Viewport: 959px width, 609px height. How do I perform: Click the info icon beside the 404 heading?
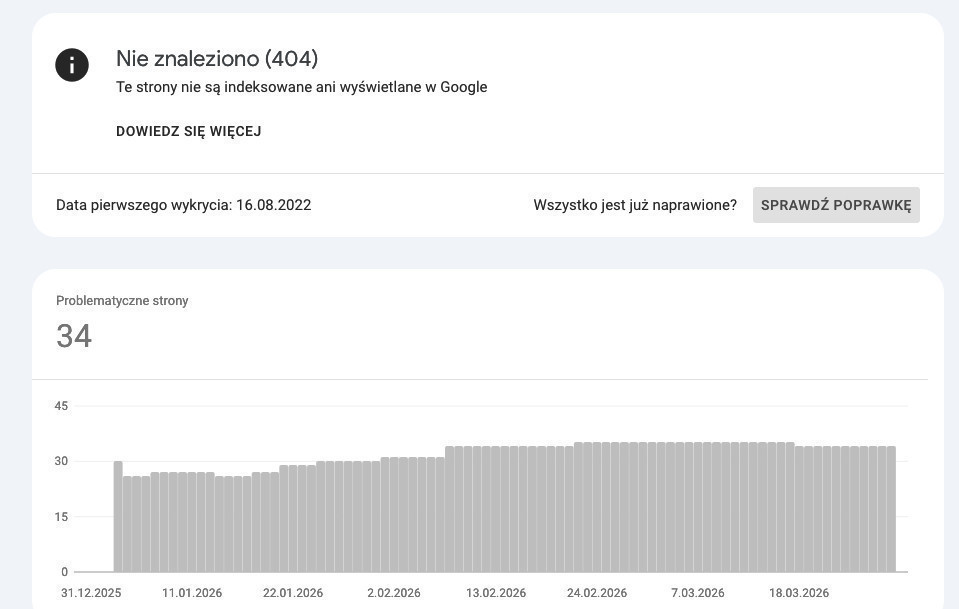[x=72, y=66]
